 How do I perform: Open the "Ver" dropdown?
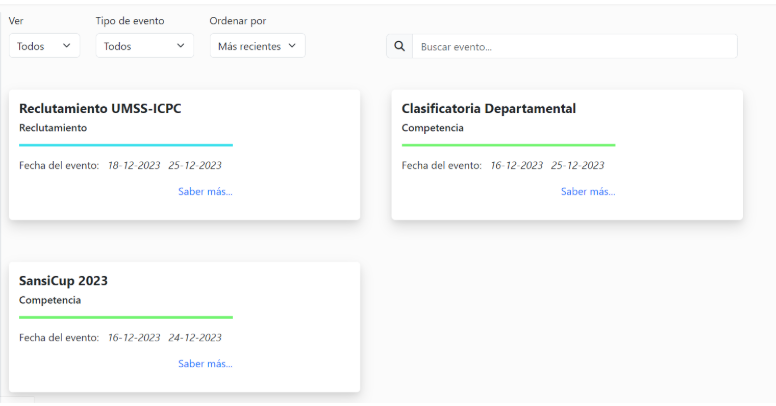[44, 46]
